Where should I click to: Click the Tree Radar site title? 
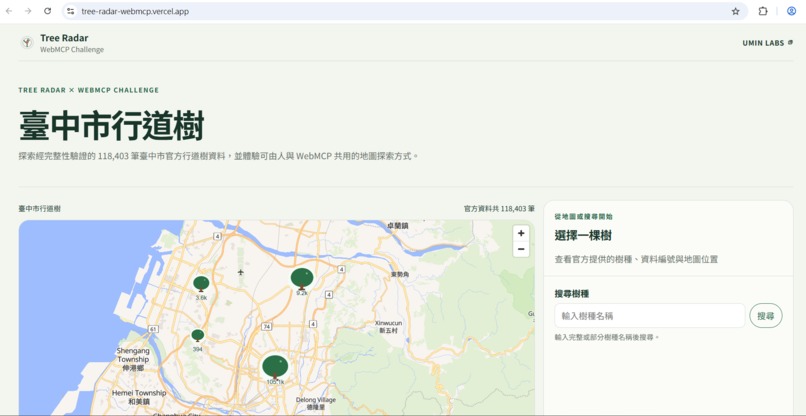[x=64, y=38]
